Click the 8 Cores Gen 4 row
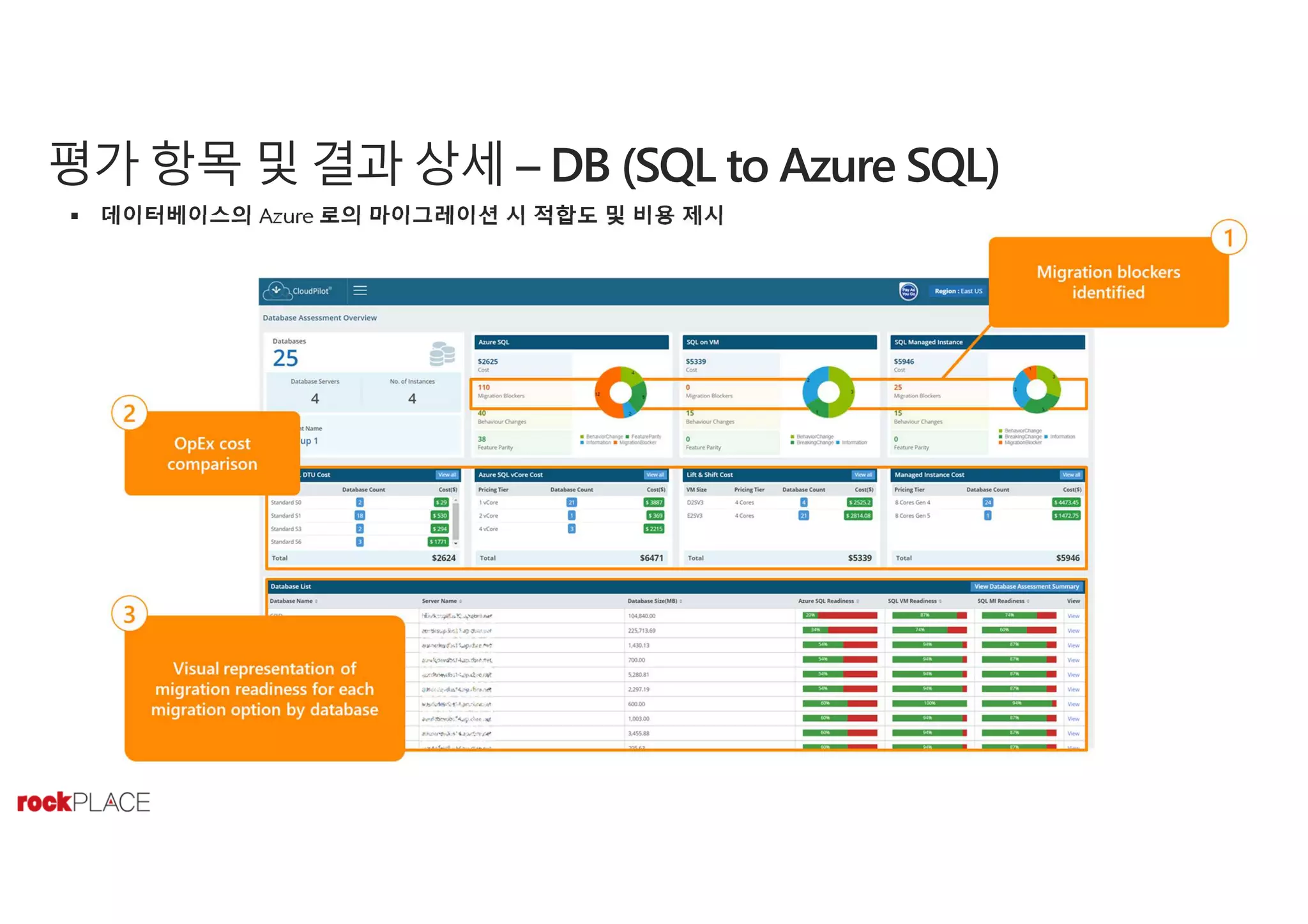1308x924 pixels. click(x=987, y=503)
